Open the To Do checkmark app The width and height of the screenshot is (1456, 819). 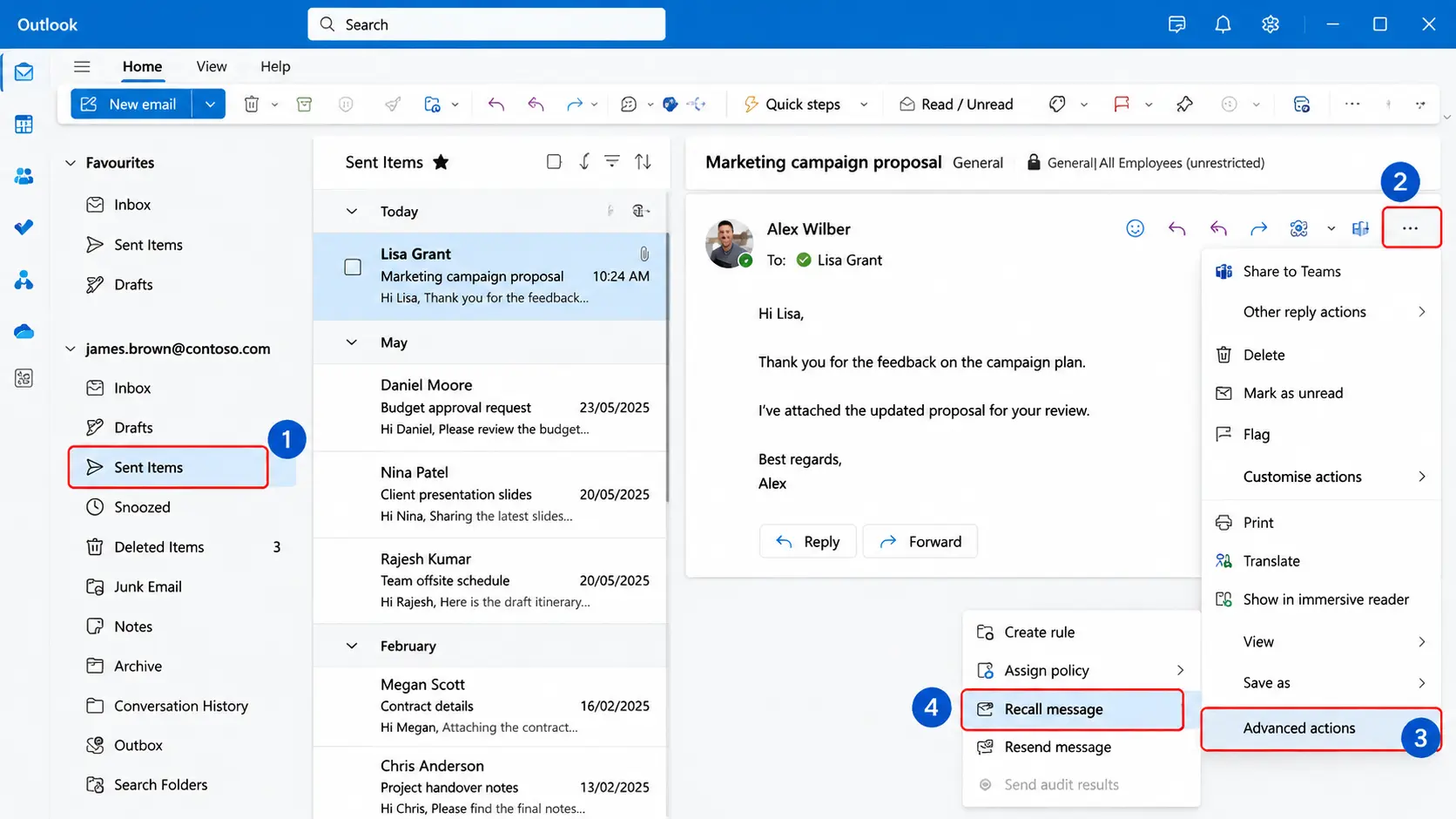pyautogui.click(x=24, y=227)
